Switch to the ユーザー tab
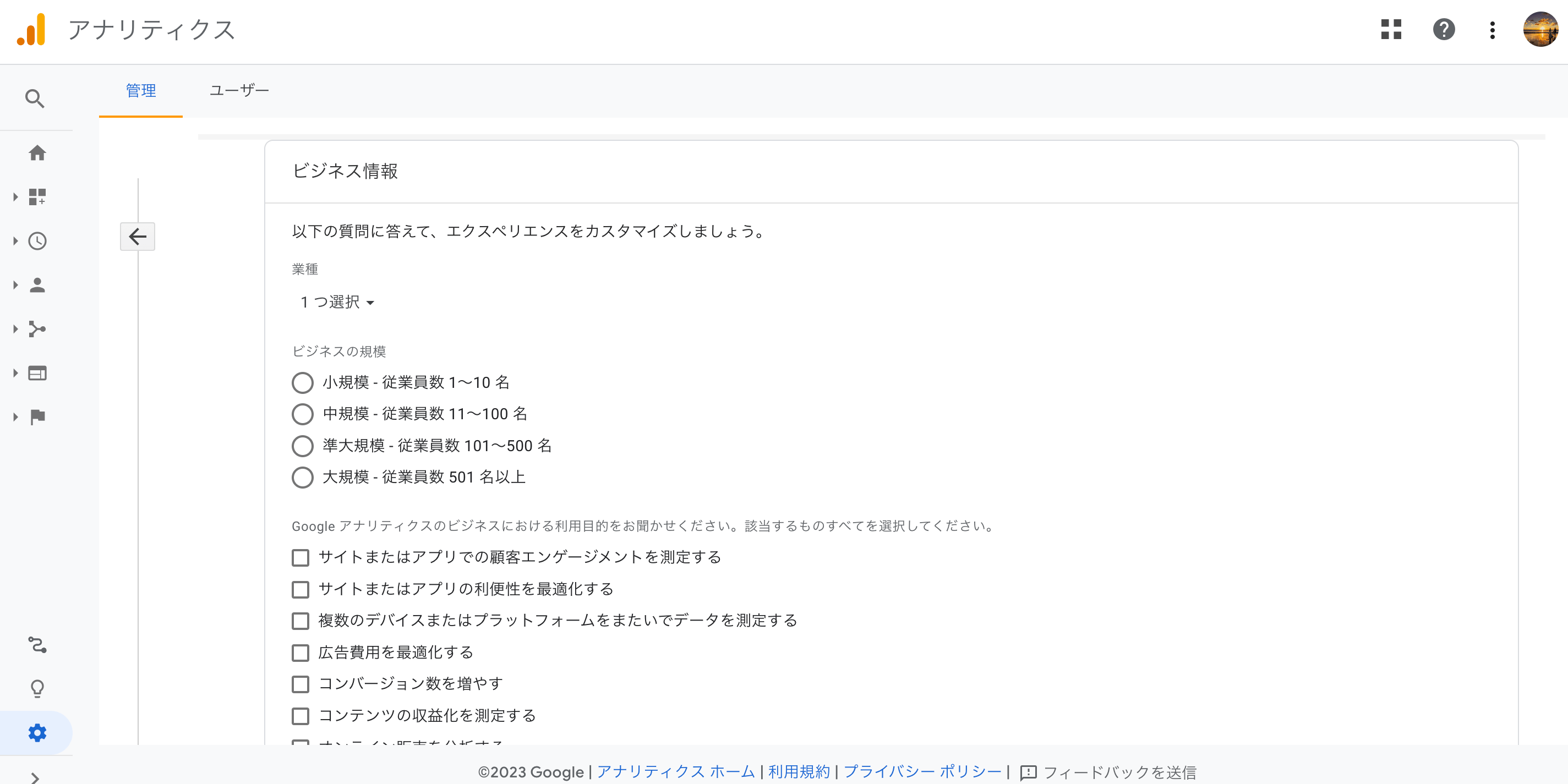The height and width of the screenshot is (784, 1568). pyautogui.click(x=239, y=91)
